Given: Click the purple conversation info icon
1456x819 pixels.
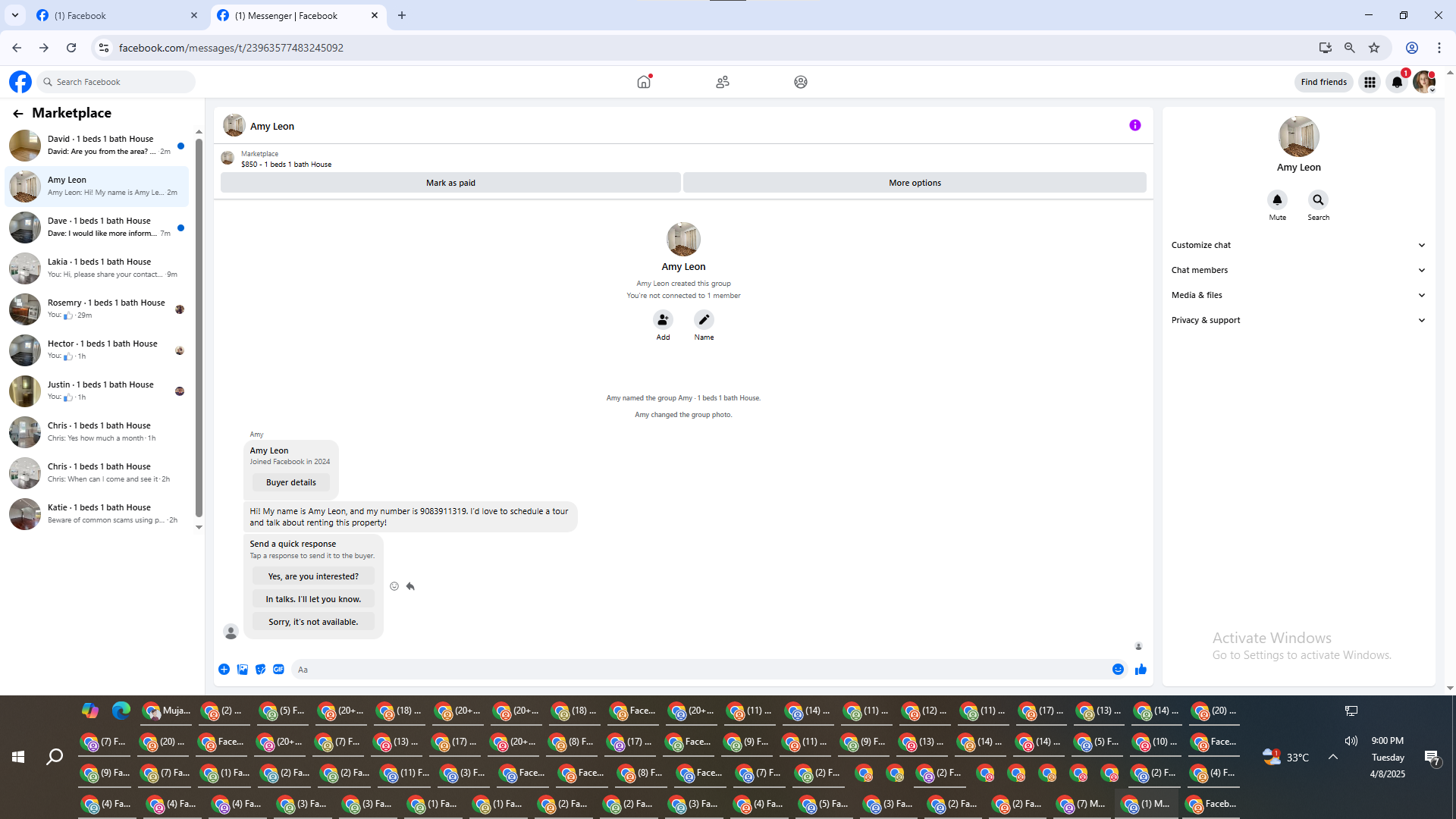Looking at the screenshot, I should pos(1134,126).
